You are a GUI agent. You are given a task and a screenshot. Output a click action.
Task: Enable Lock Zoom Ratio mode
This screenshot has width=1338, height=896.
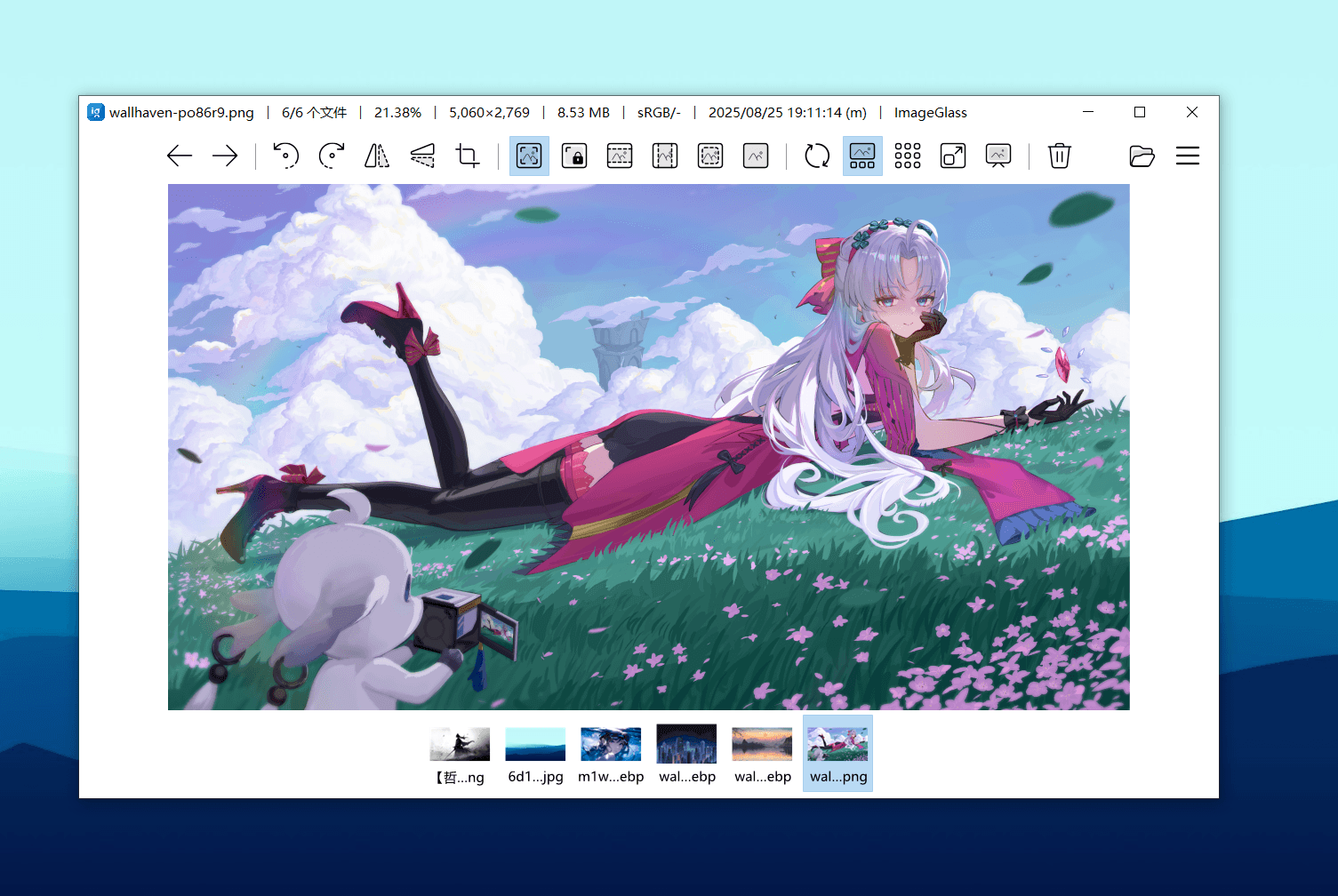tap(574, 156)
